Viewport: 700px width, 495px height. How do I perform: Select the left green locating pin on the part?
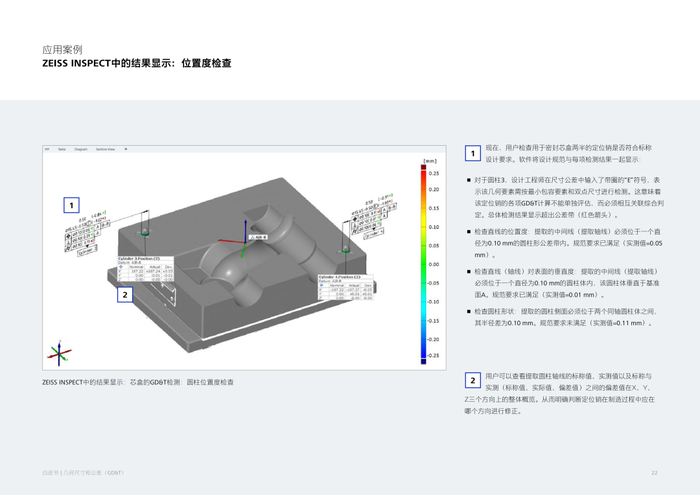tap(145, 232)
